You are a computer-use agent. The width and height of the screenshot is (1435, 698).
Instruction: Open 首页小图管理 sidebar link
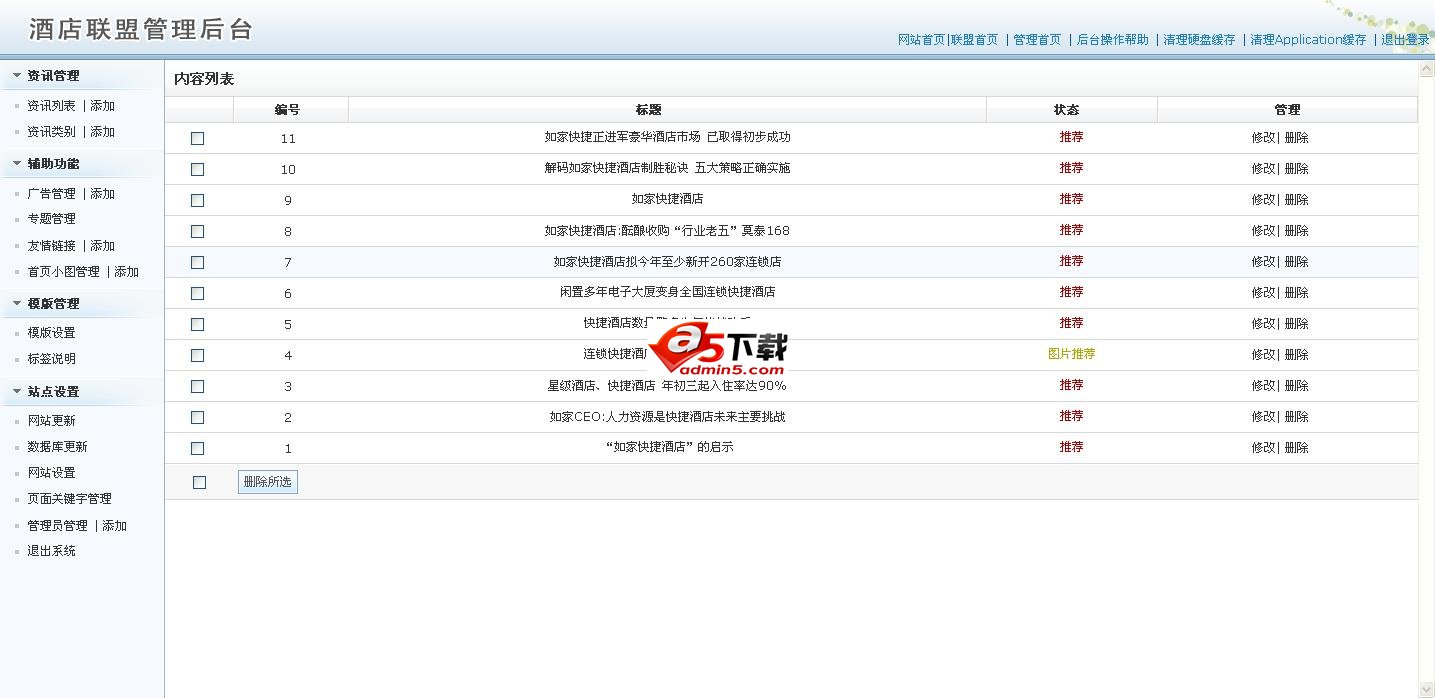[63, 272]
